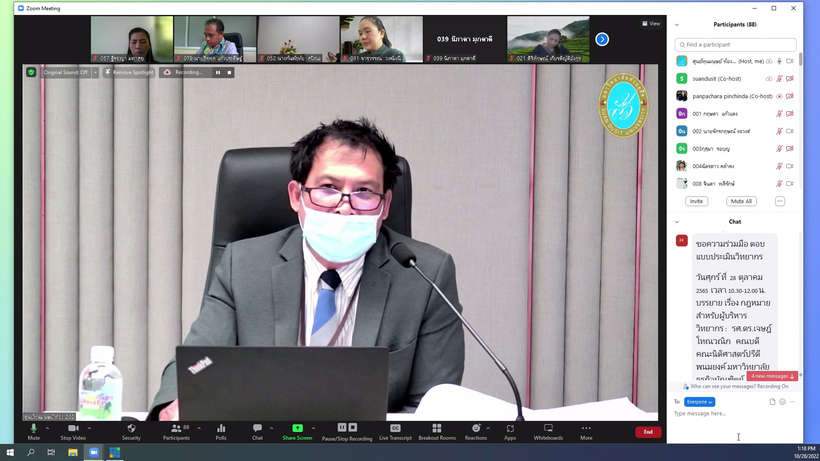Image resolution: width=820 pixels, height=461 pixels.
Task: Select video thumbnail of participant 057
Action: click(132, 39)
